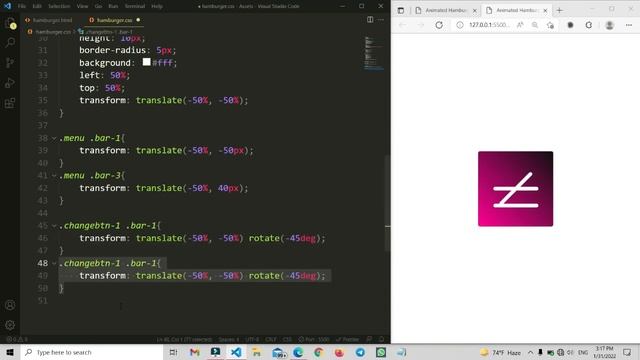
Task: Select the active Animated Hamburger browser tab
Action: (516, 11)
